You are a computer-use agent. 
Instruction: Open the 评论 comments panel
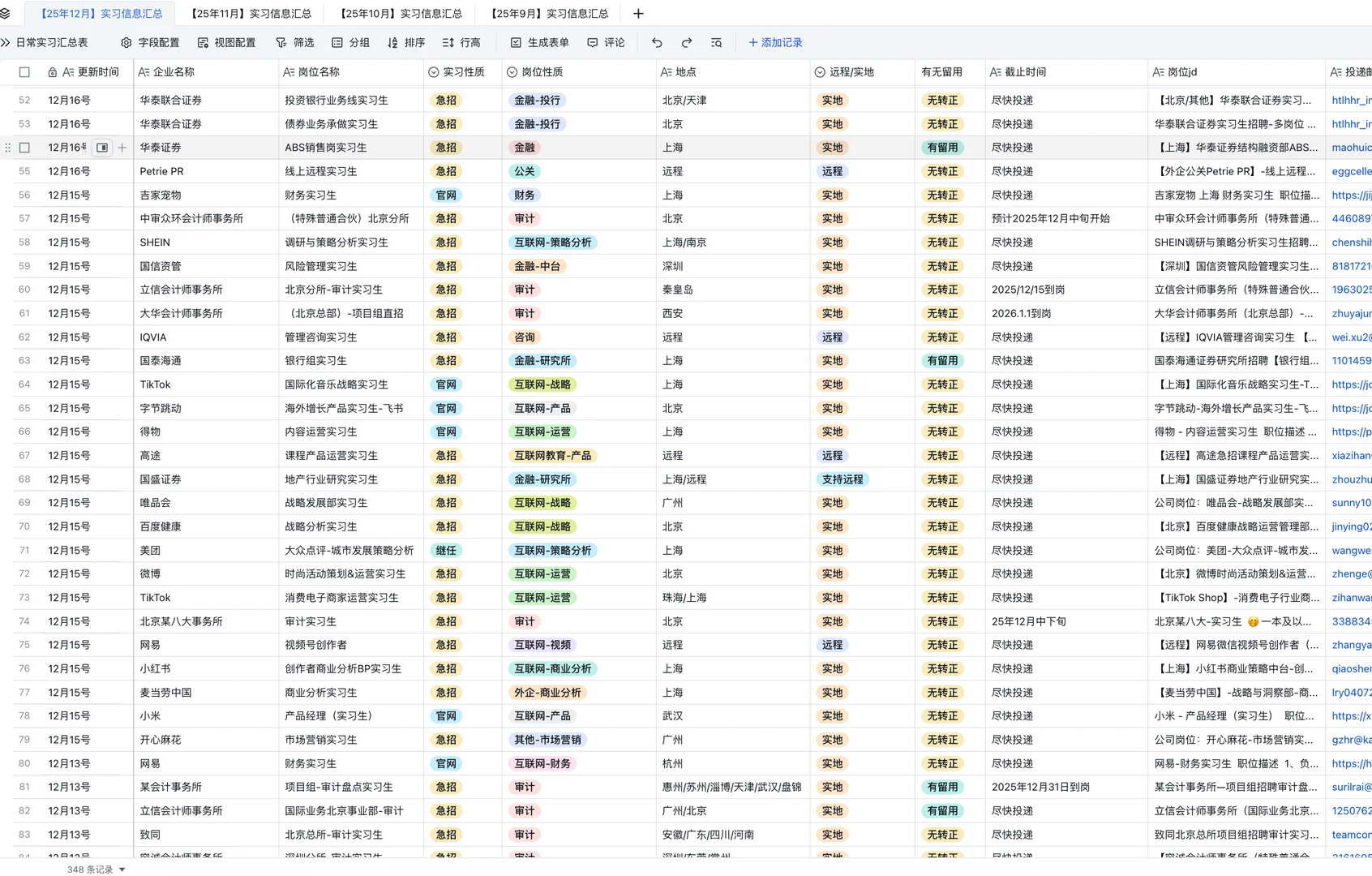pos(607,43)
